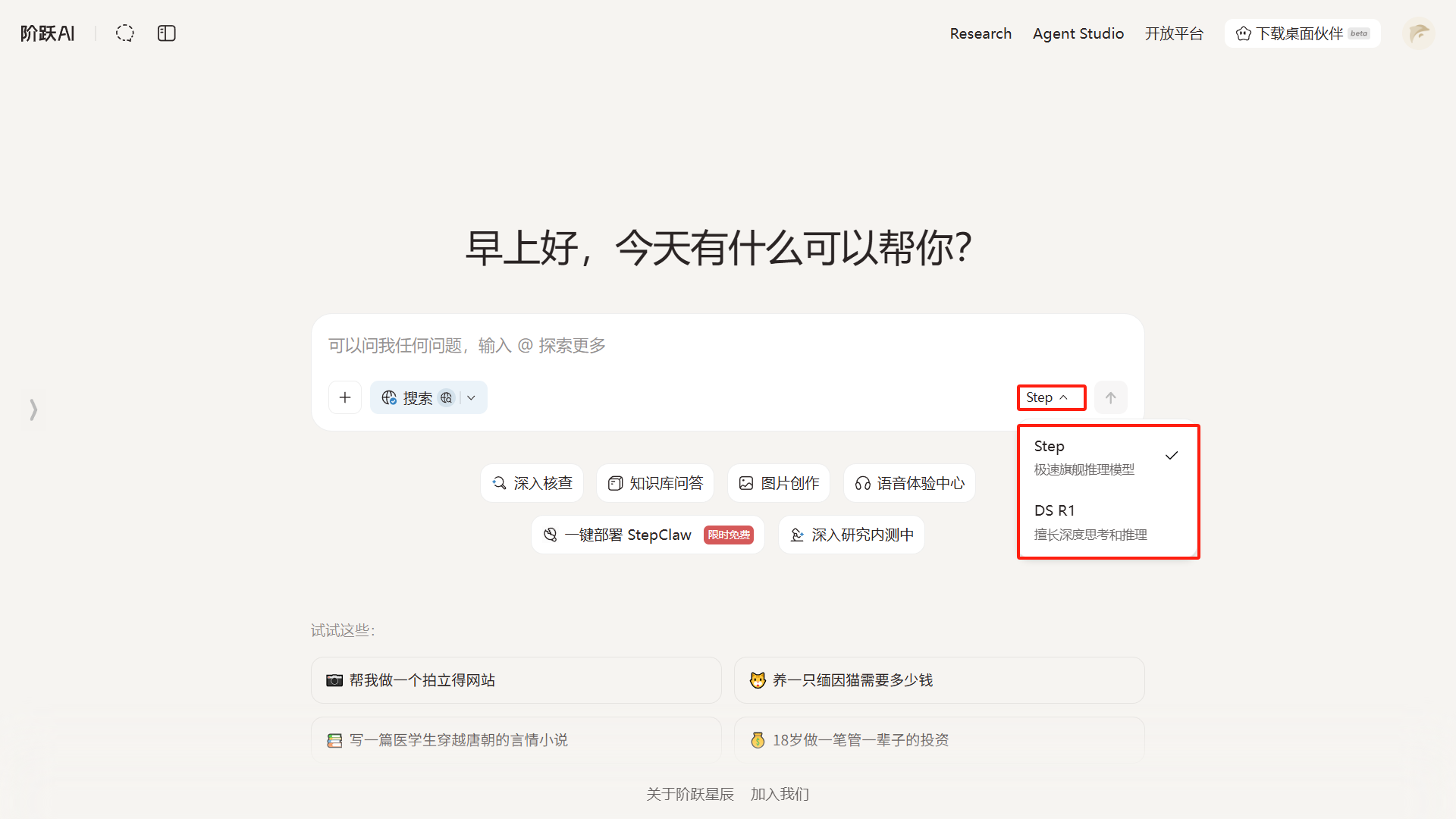Open 图片创作 image creation
The height and width of the screenshot is (819, 1456).
779,483
